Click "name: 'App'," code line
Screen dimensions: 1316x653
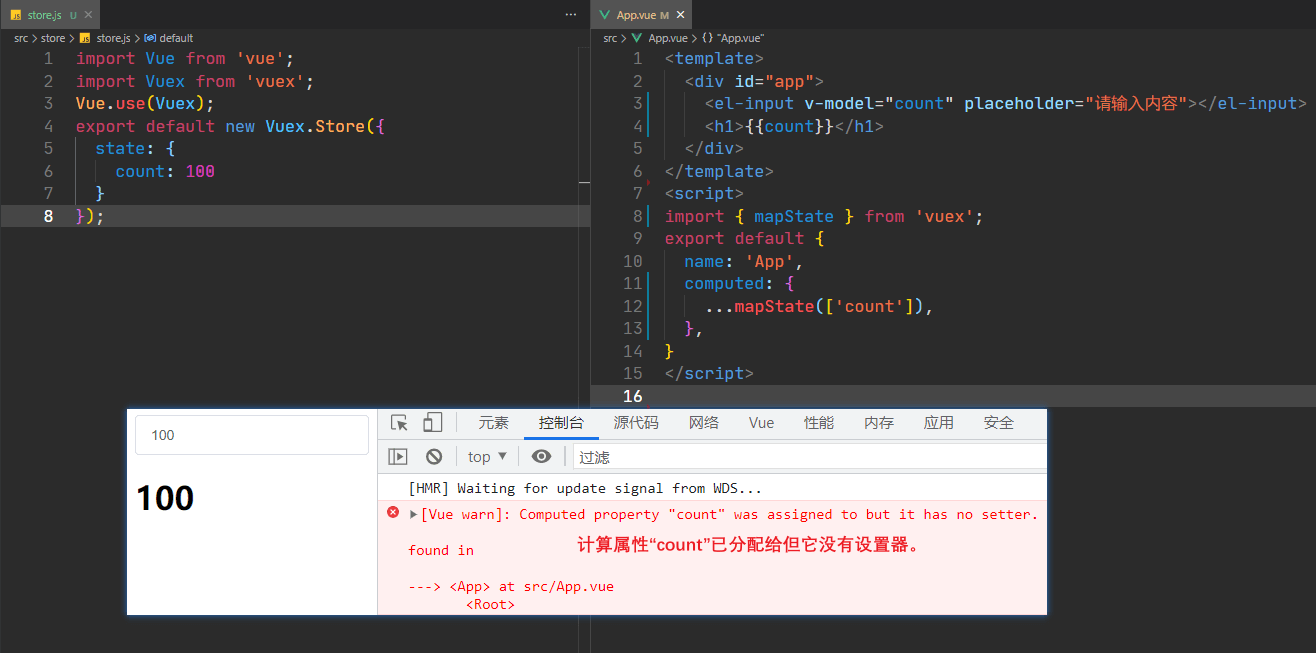(744, 261)
